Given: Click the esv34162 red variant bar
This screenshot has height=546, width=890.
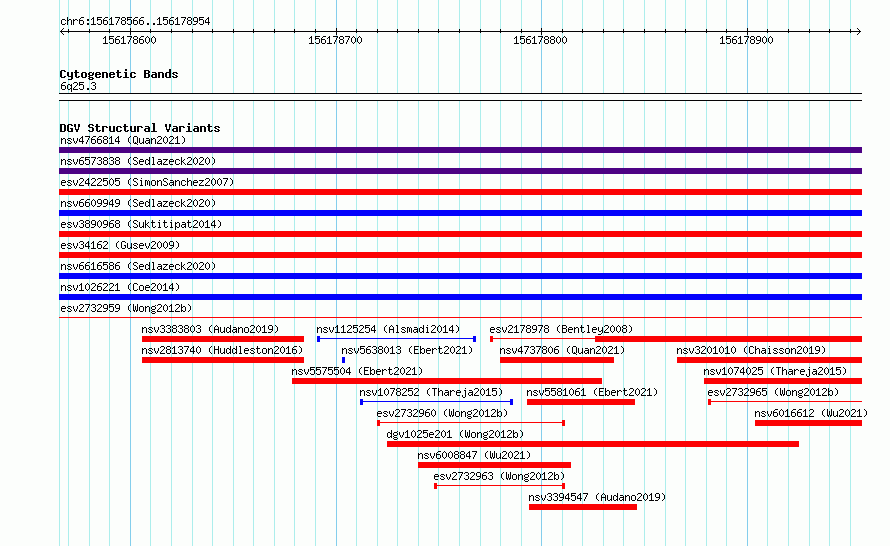Looking at the screenshot, I should coord(460,255).
